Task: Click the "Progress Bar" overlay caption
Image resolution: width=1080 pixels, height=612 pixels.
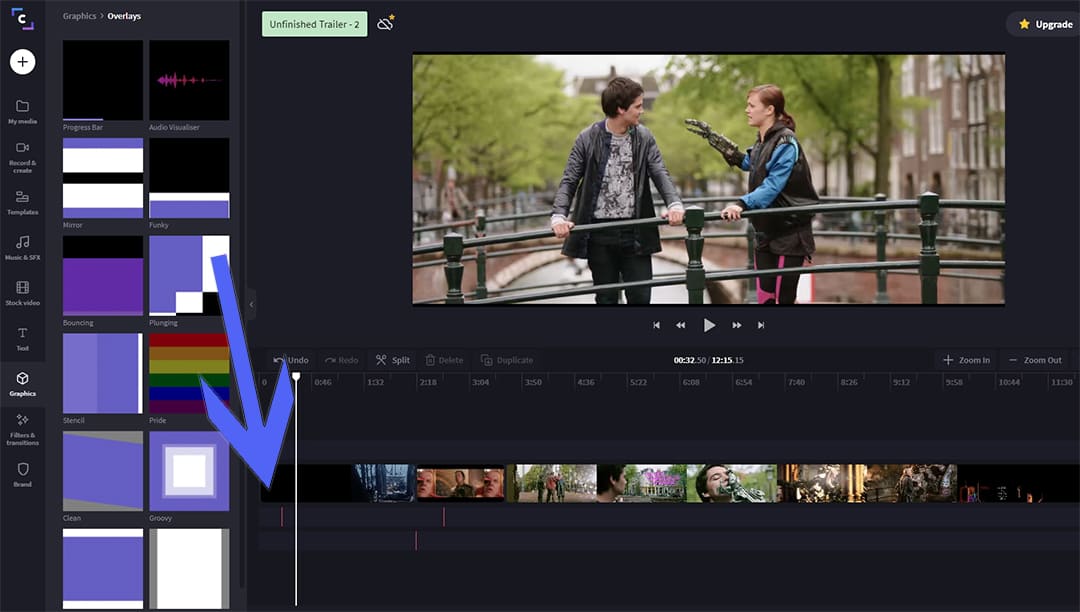Action: click(83, 127)
